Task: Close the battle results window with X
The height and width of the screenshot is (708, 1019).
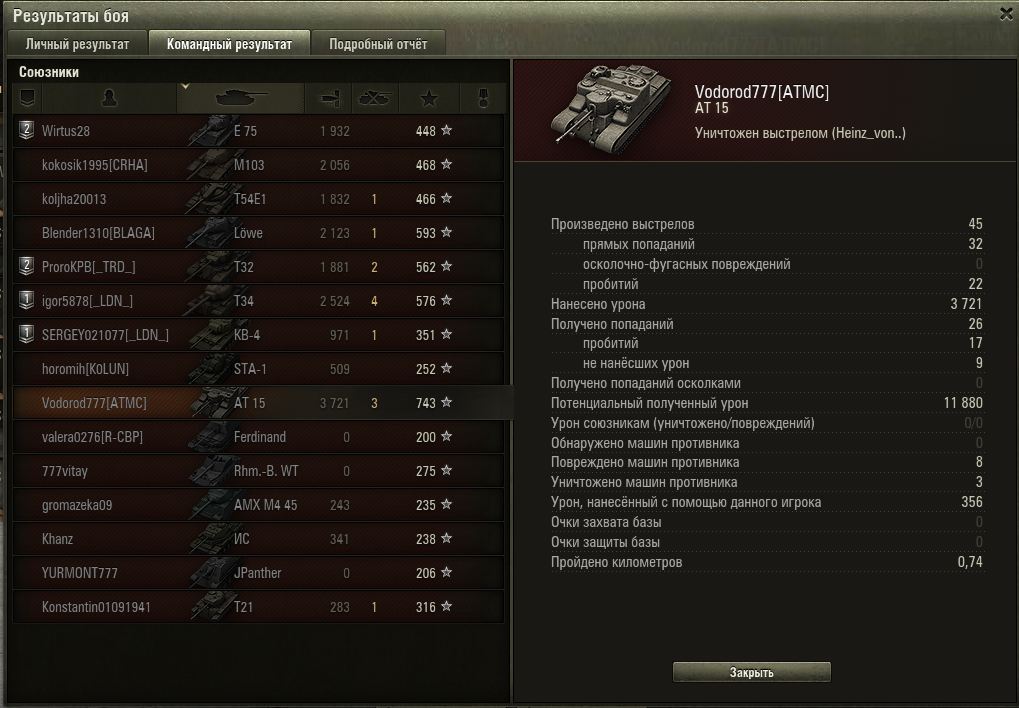Action: point(1006,14)
